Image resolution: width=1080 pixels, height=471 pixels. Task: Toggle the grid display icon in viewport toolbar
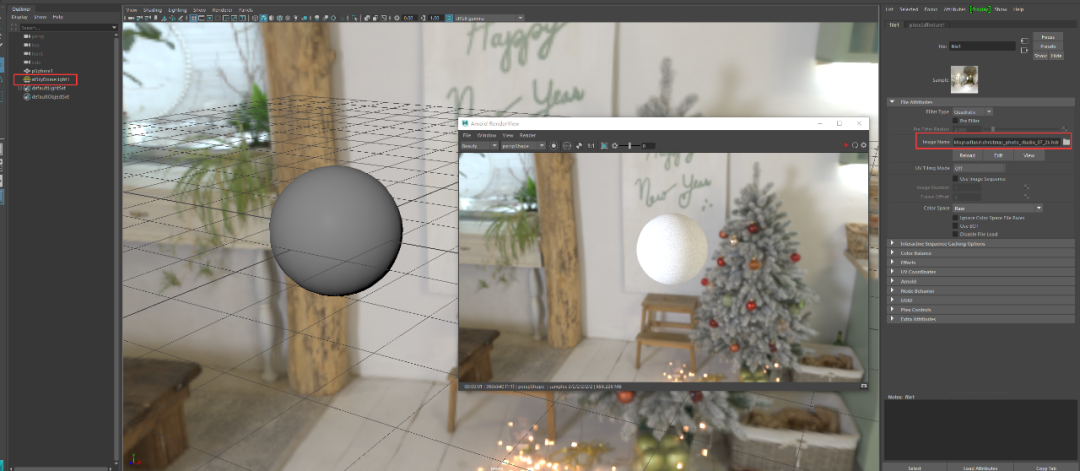coord(193,17)
